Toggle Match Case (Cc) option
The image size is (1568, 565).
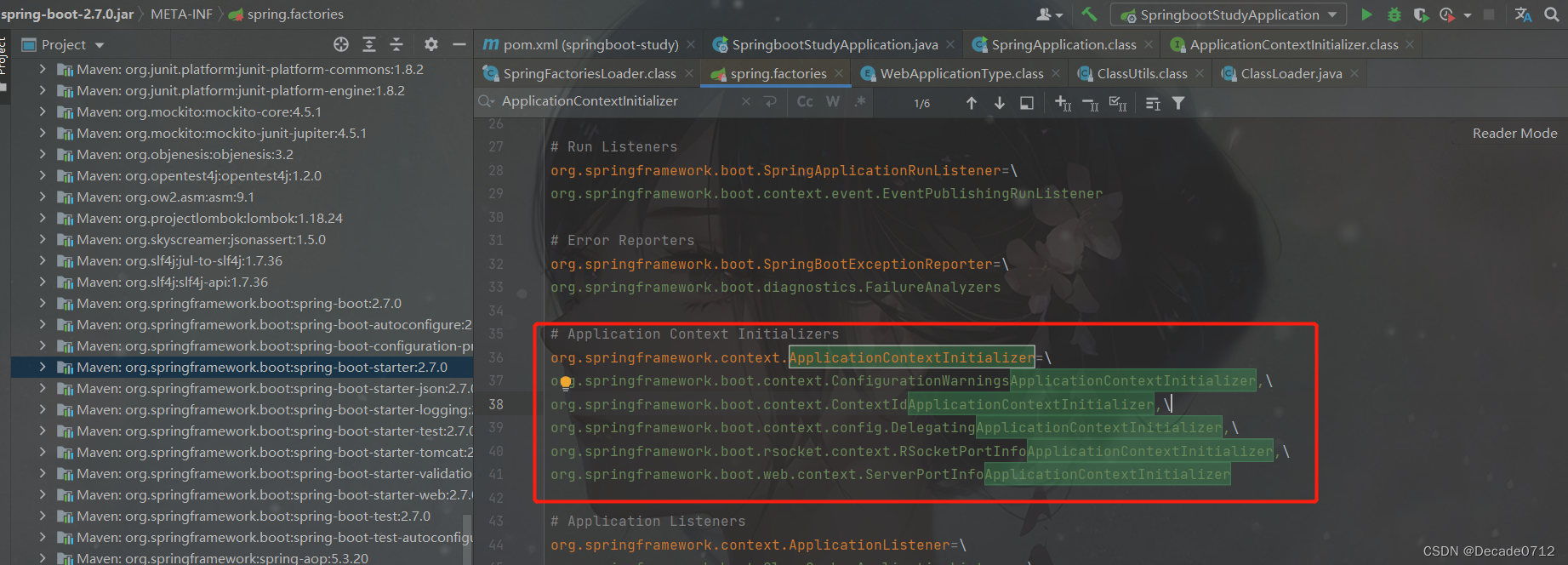805,102
